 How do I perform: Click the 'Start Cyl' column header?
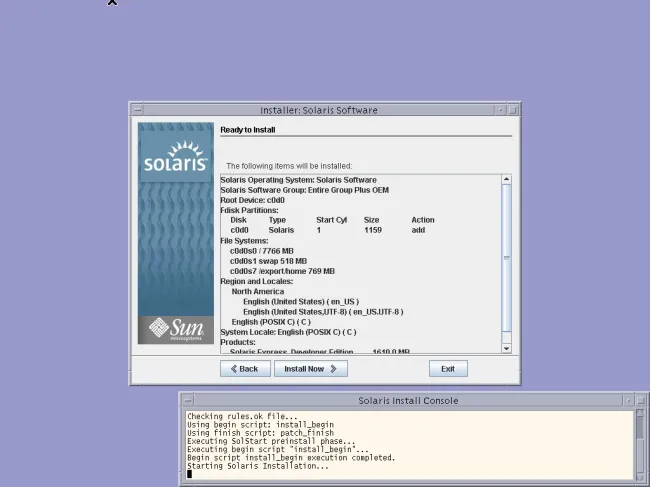[332, 220]
